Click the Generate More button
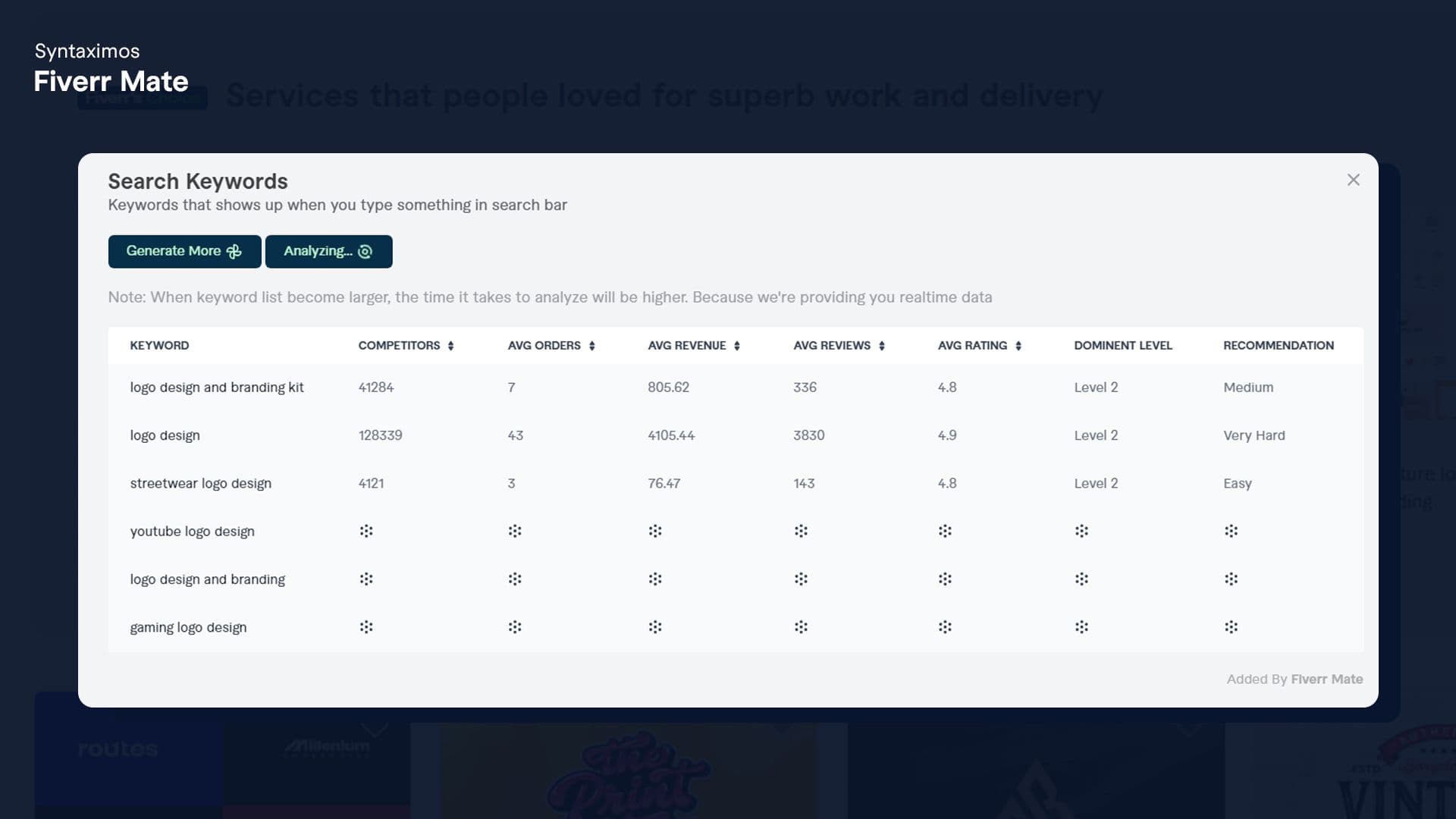Image resolution: width=1456 pixels, height=819 pixels. (184, 251)
